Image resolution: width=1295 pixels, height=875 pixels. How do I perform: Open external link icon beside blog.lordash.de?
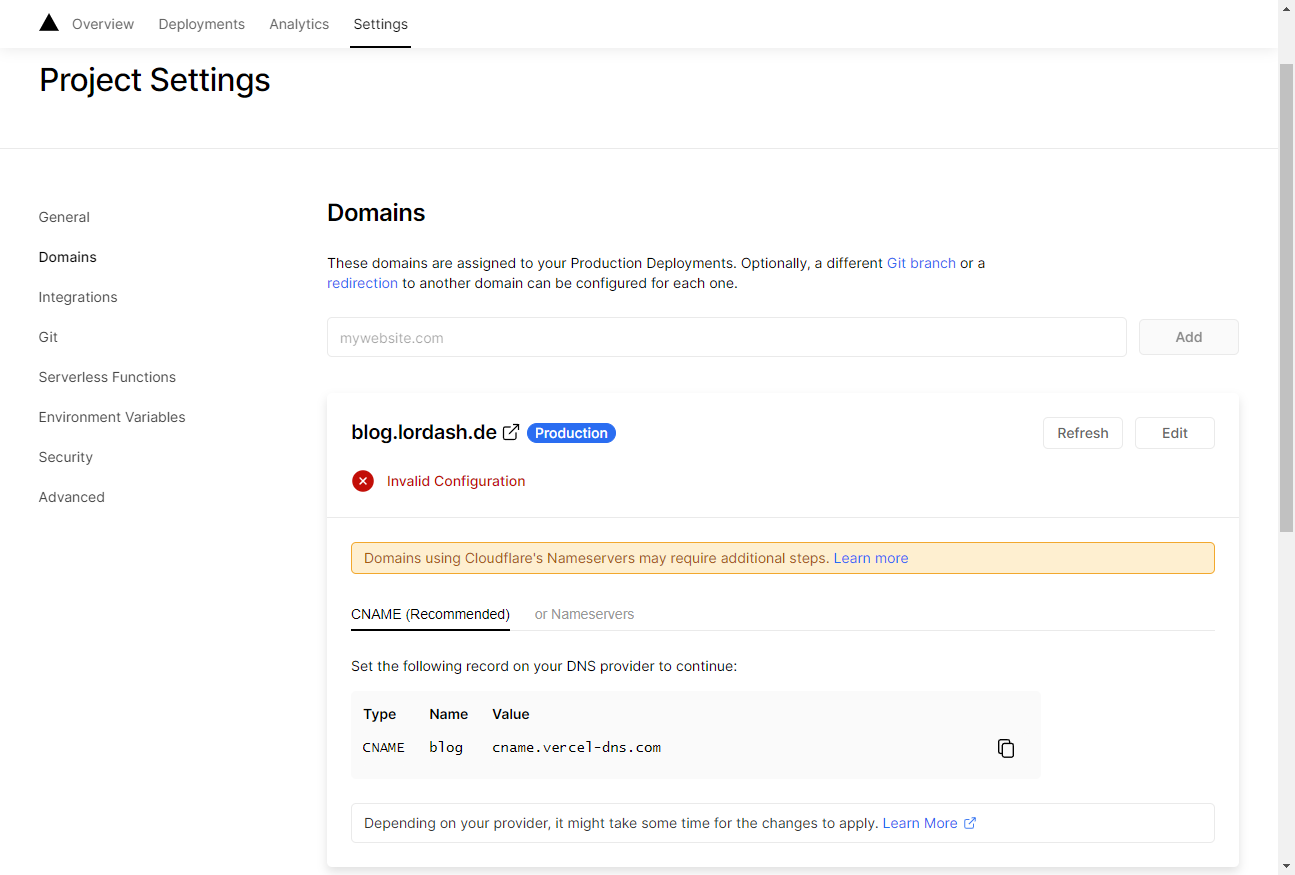coord(511,432)
